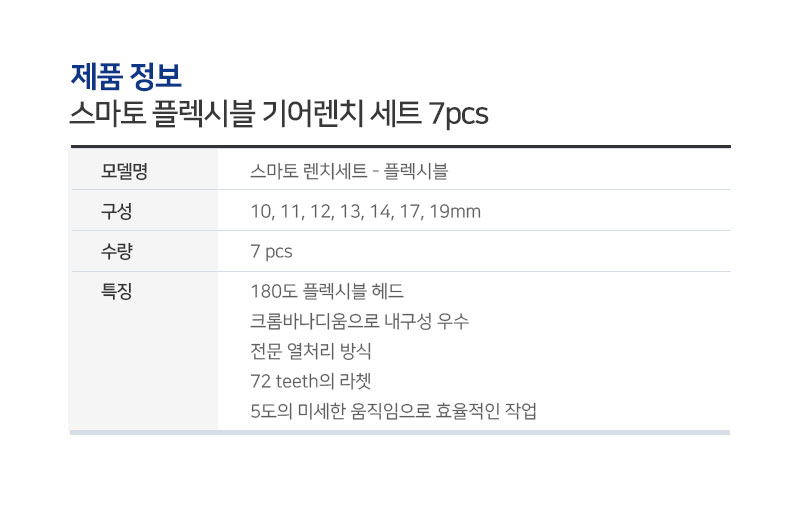
Task: Click the '180도 플렉시블 헤드' feature line
Action: [x=327, y=291]
